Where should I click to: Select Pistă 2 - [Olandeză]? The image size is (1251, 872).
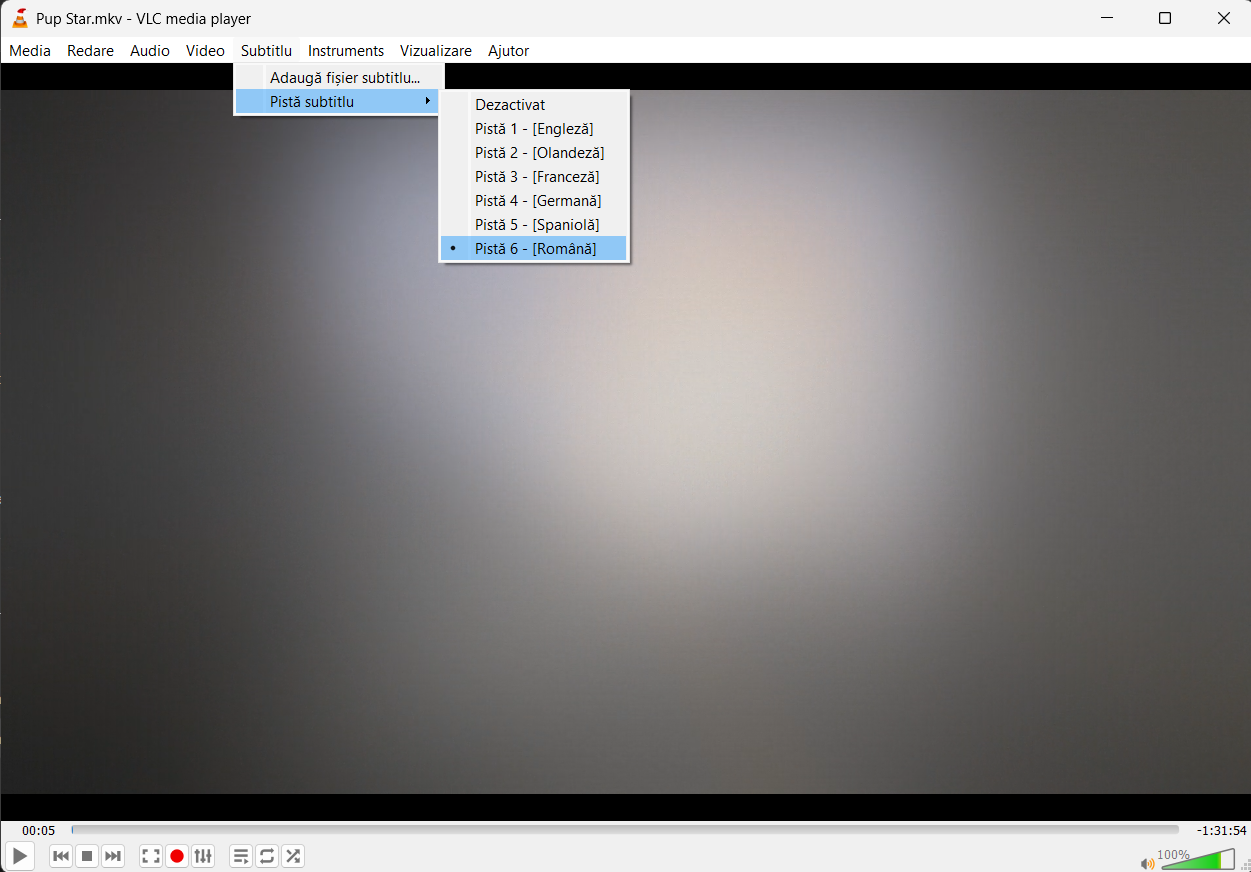(534, 152)
